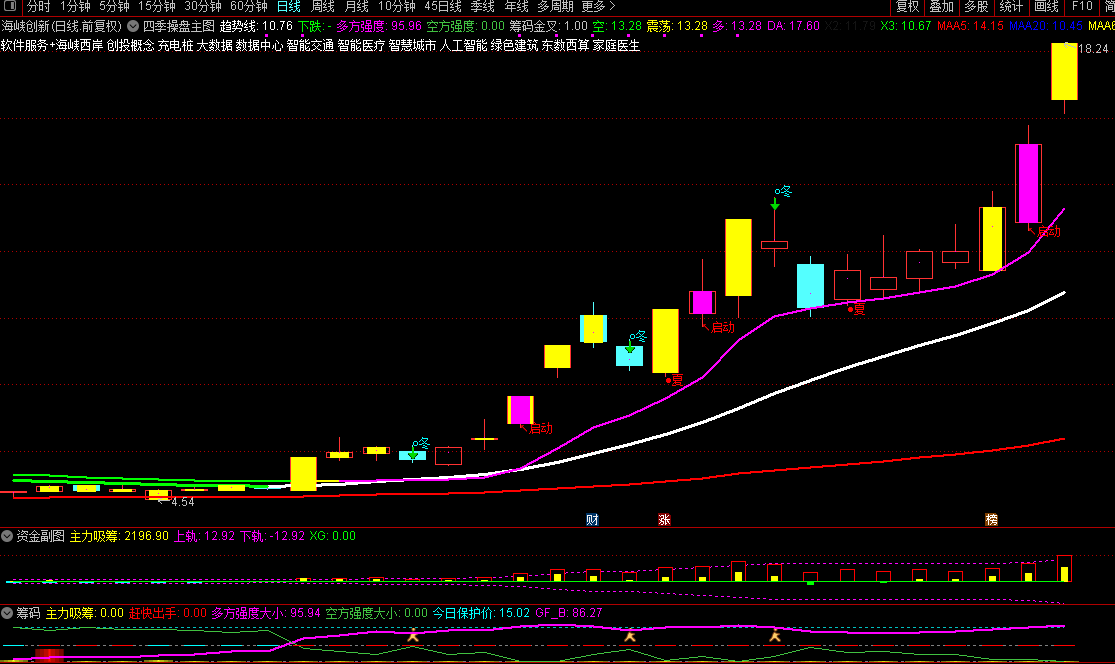Open the F10 company info button
1115x664 pixels.
pos(1082,6)
